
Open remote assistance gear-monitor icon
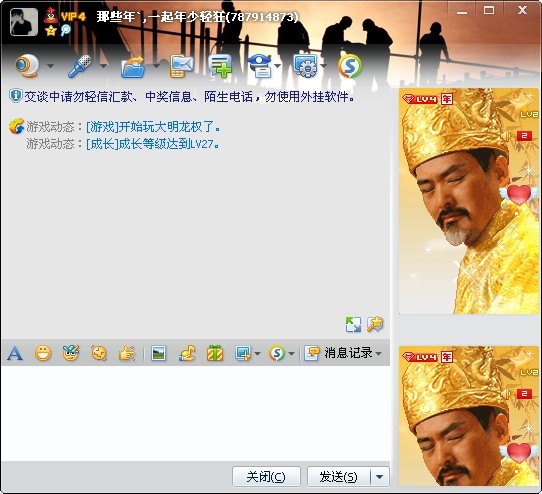[306, 66]
